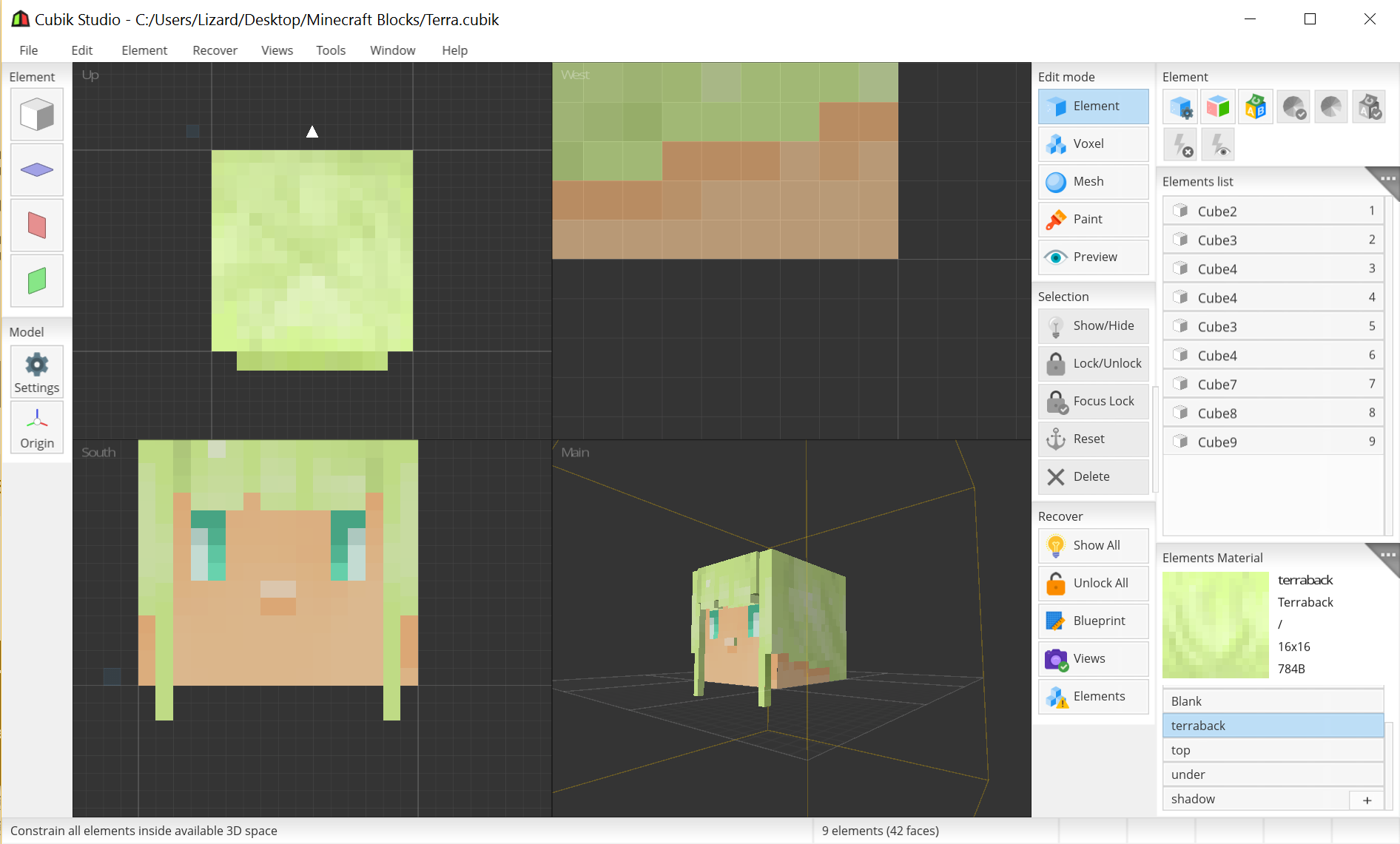Select the Blank material

(x=1273, y=700)
